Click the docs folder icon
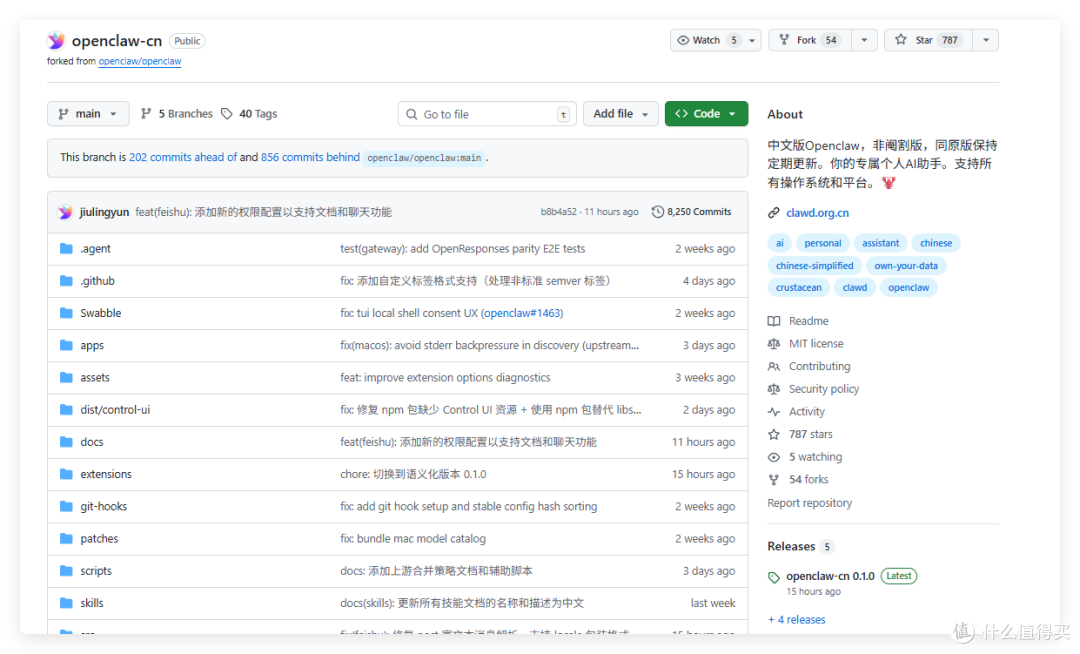The width and height of the screenshot is (1080, 654). coord(66,442)
